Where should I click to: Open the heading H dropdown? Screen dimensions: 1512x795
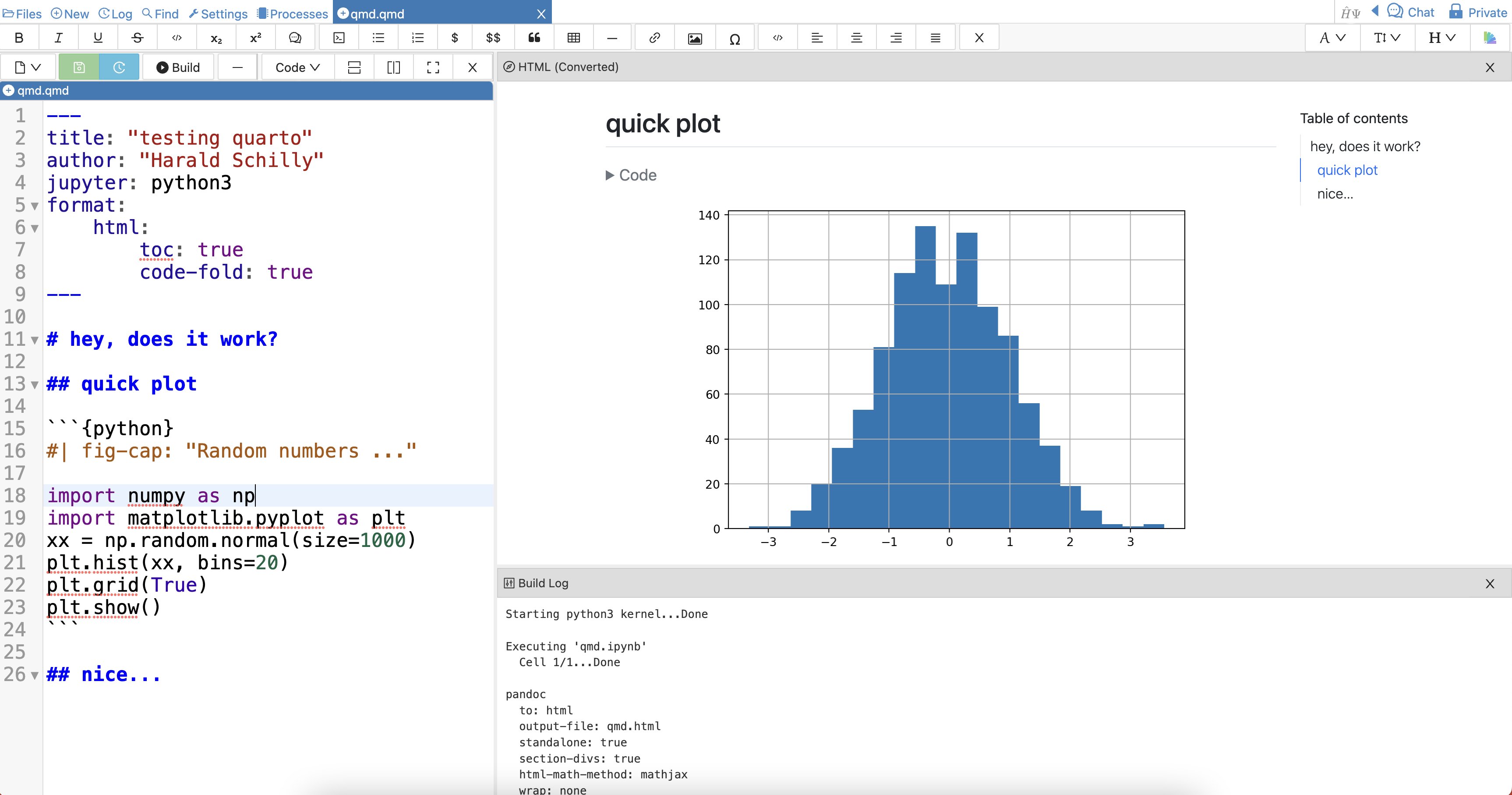click(1441, 38)
